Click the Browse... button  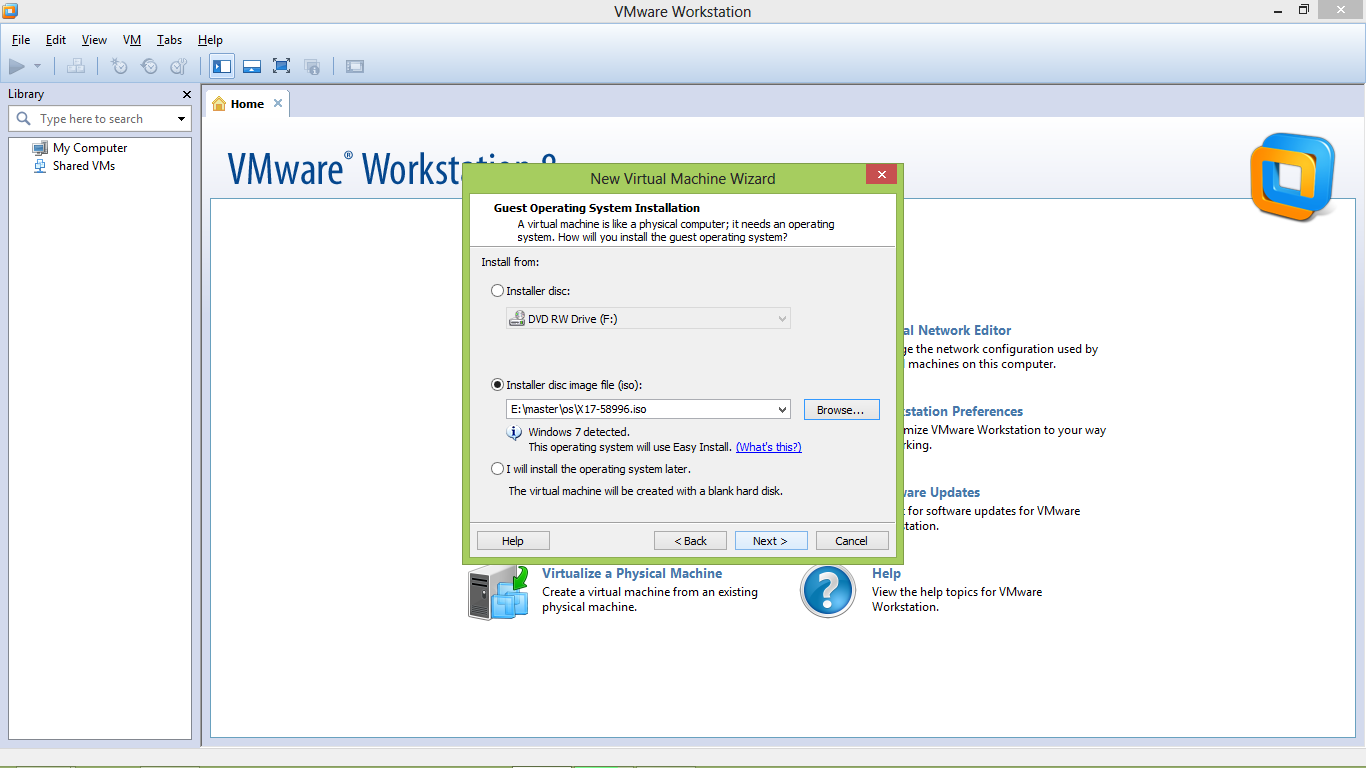(x=841, y=410)
